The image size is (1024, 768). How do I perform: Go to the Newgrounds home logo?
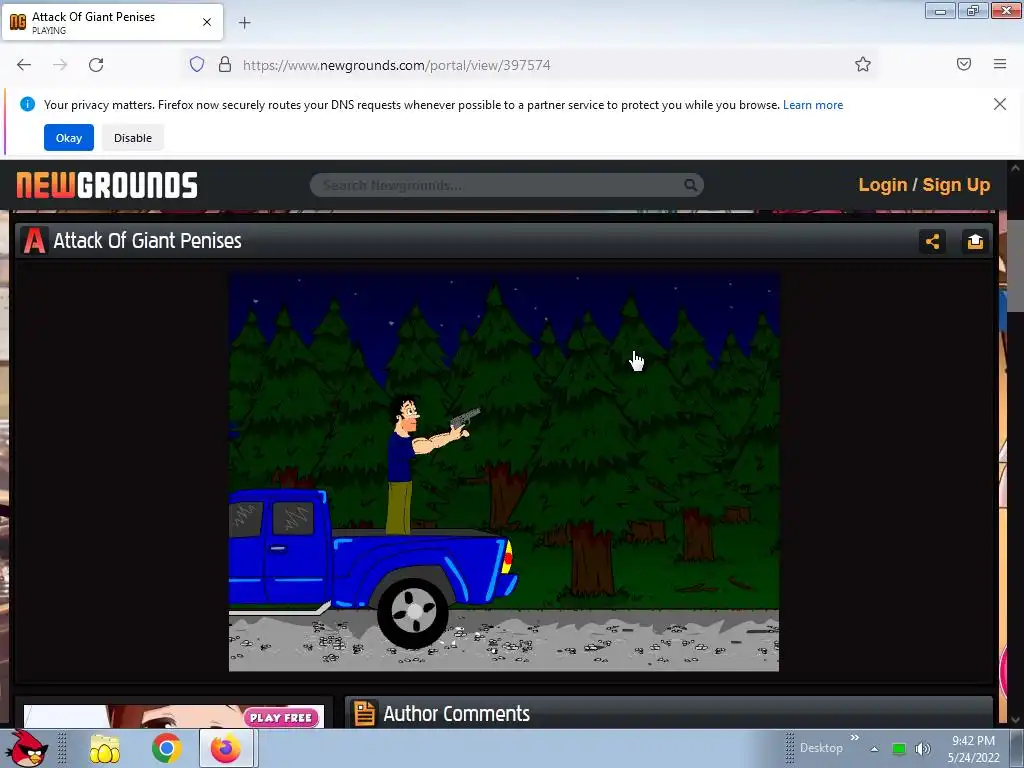pos(107,185)
